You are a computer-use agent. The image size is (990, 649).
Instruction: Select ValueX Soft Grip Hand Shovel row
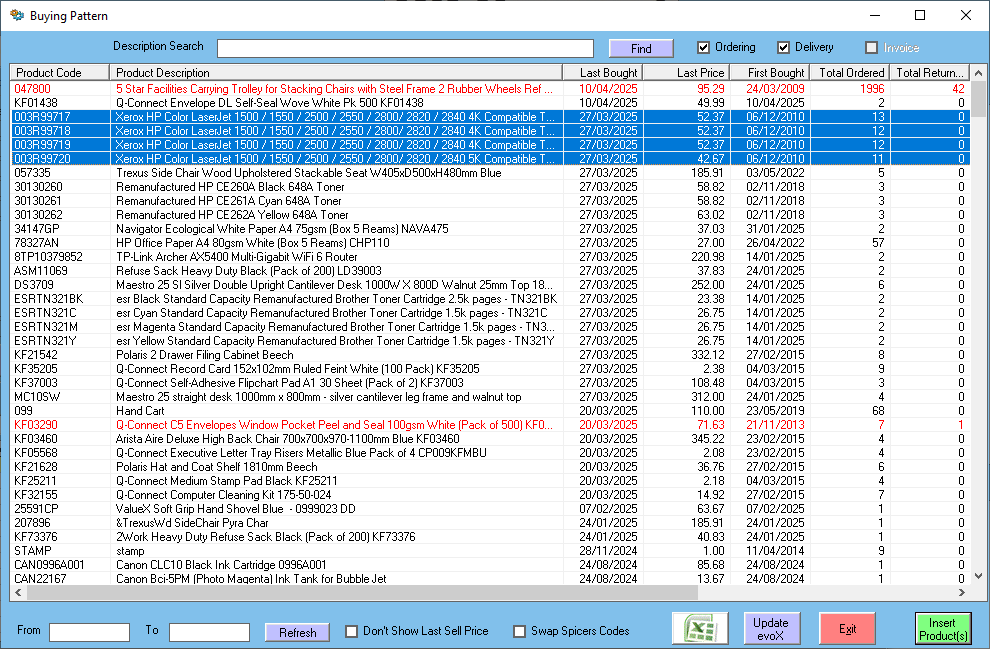click(490, 509)
